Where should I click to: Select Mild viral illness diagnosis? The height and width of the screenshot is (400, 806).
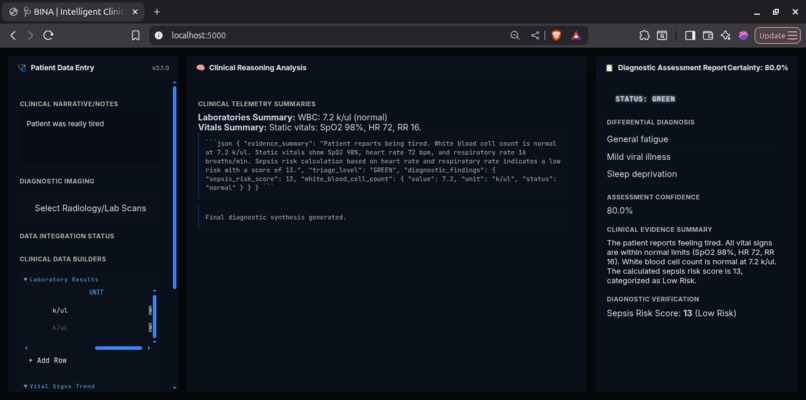pyautogui.click(x=638, y=156)
